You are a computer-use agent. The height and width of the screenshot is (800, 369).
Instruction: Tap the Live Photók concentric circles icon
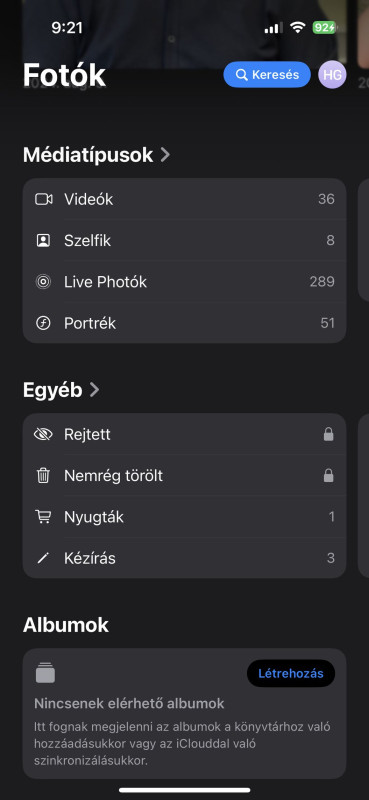(43, 282)
